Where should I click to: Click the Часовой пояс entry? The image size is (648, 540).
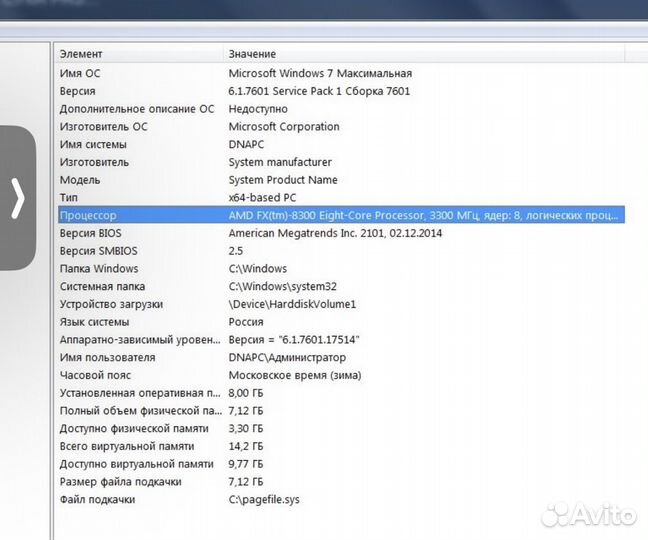coord(98,375)
